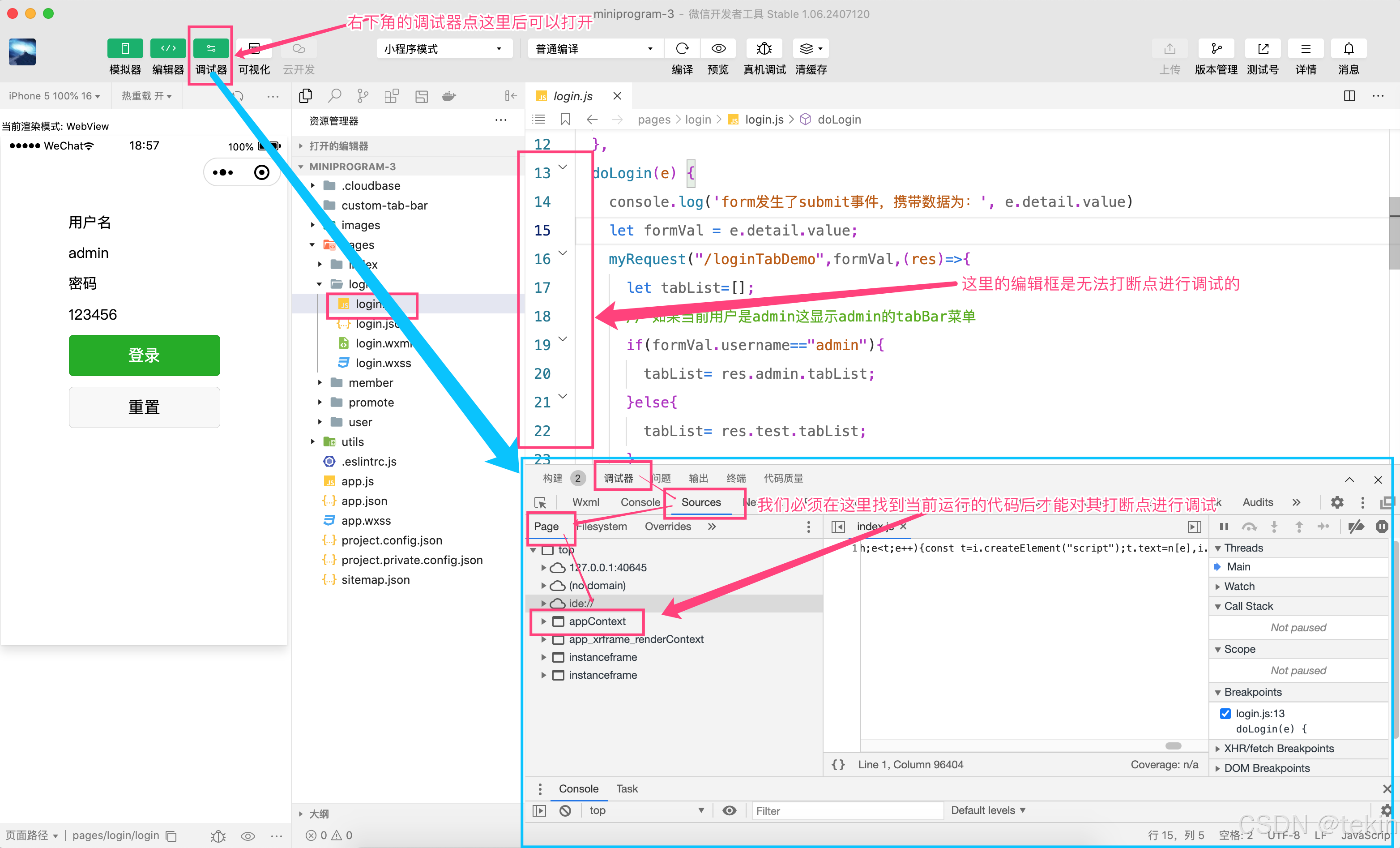The width and height of the screenshot is (1400, 848).
Task: Pause script execution button
Action: click(x=1225, y=526)
